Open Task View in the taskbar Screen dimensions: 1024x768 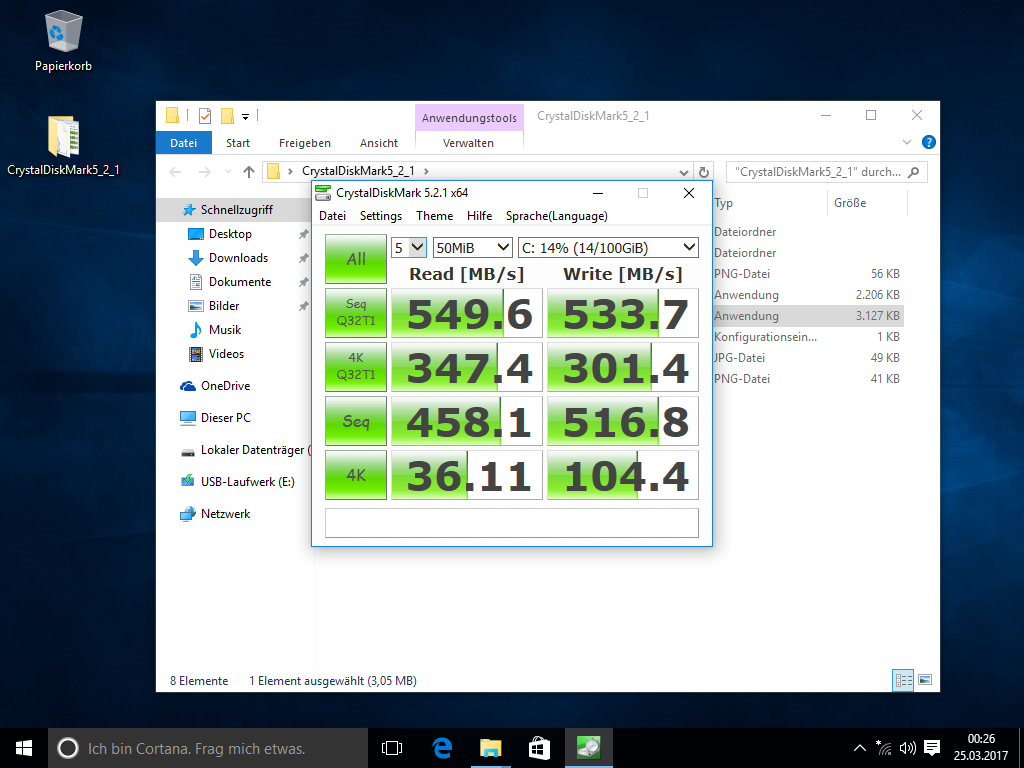[x=392, y=748]
